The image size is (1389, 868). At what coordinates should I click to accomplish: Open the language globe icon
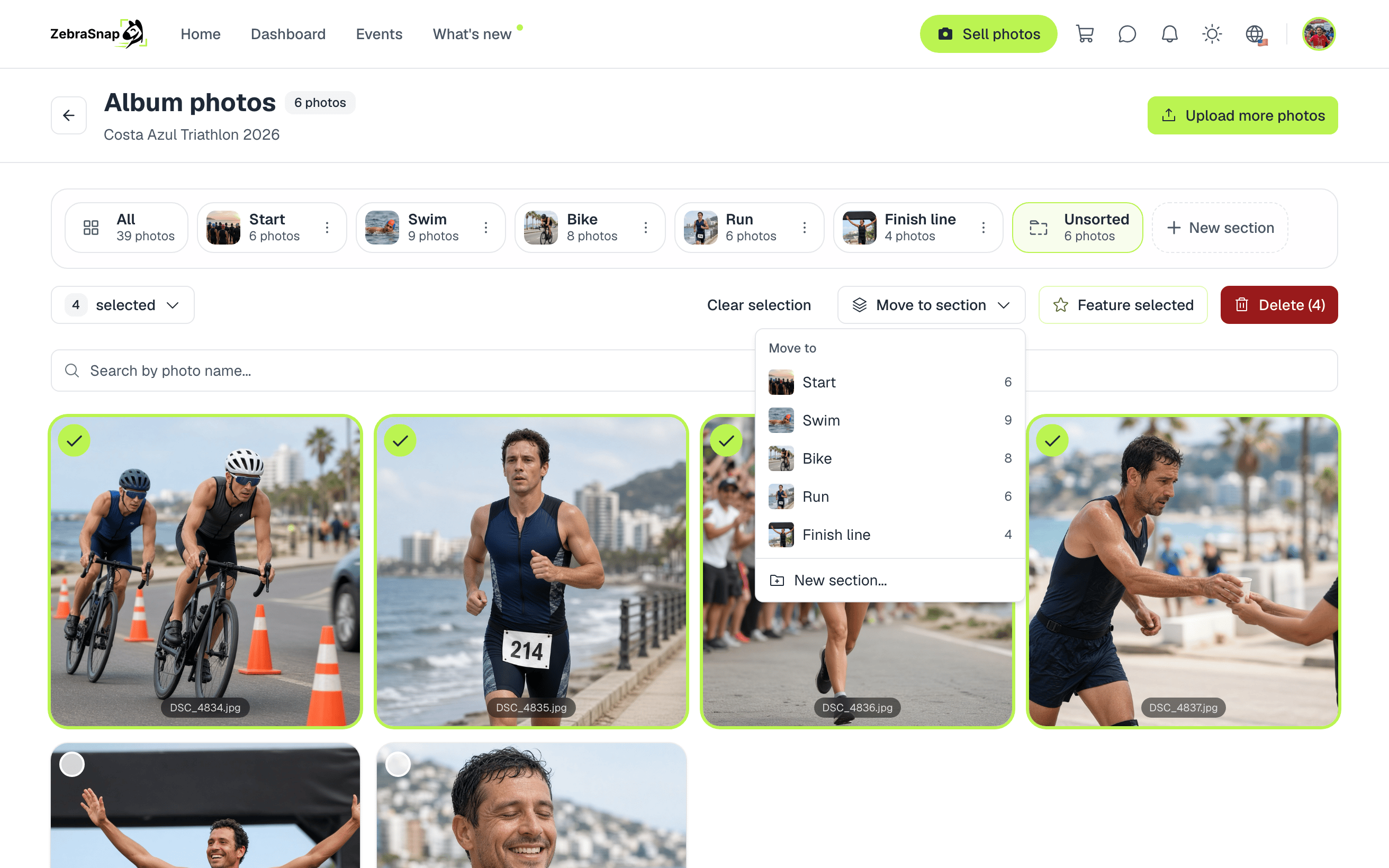tap(1256, 34)
